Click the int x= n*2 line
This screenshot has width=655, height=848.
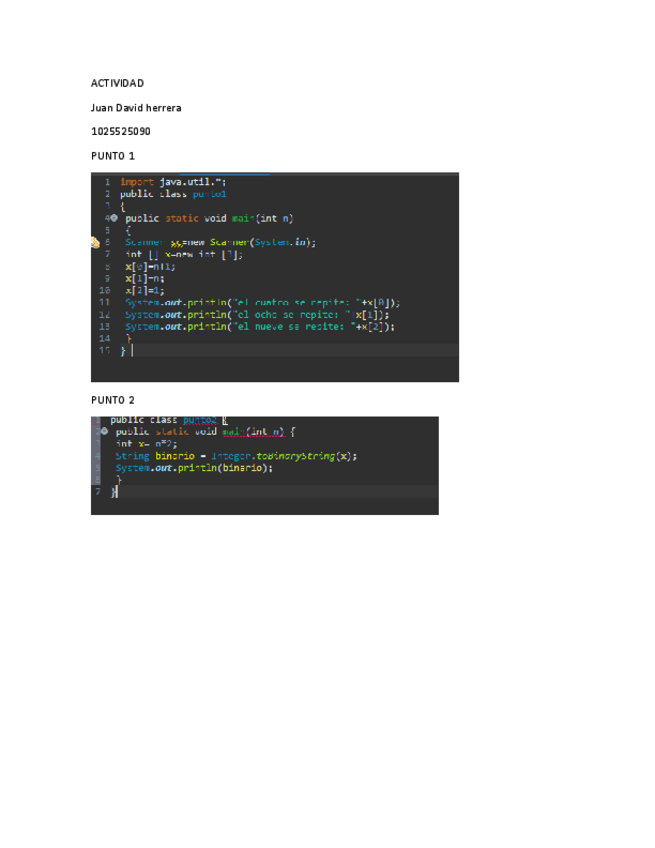[x=146, y=444]
